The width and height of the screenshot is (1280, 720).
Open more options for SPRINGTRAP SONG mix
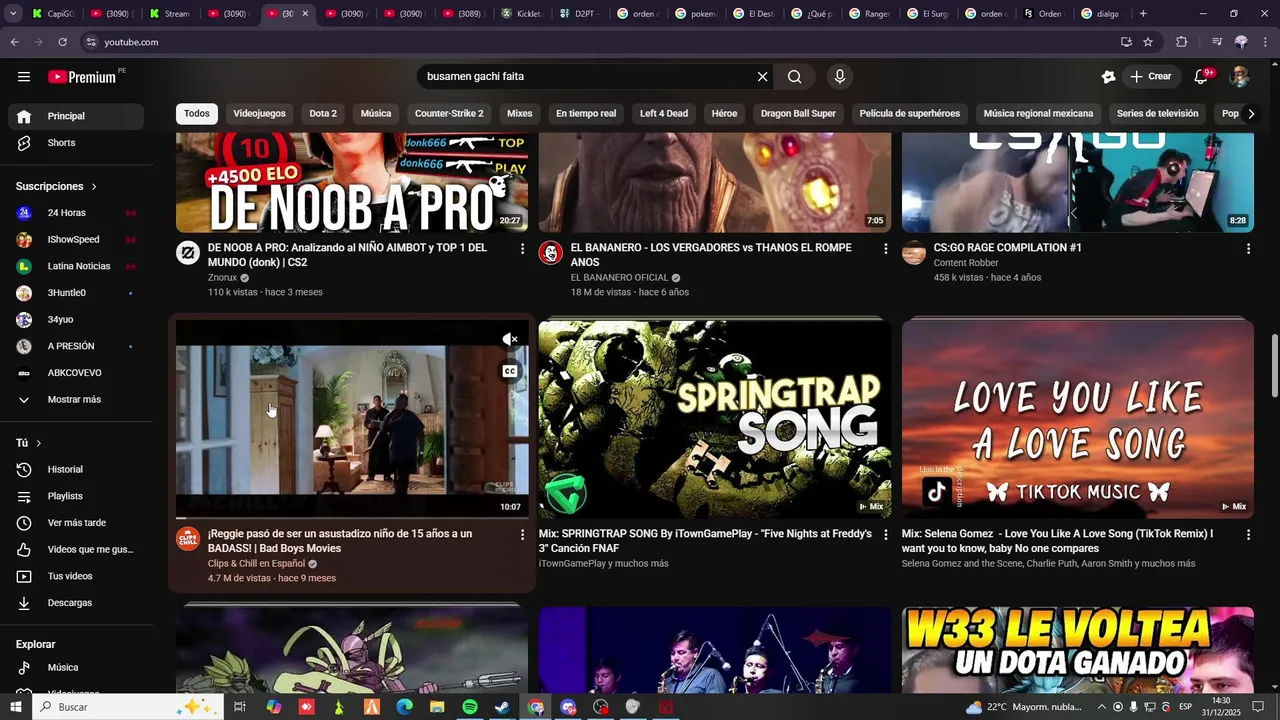885,535
